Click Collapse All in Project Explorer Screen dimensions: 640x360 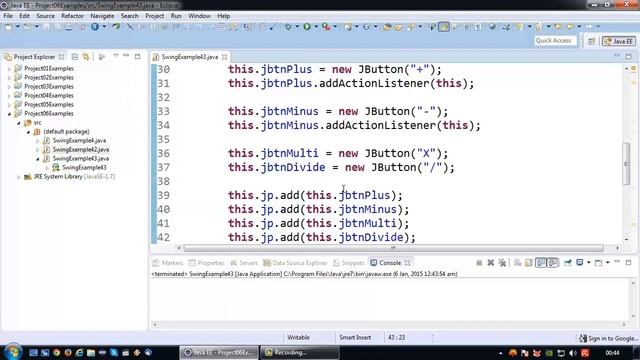point(75,57)
